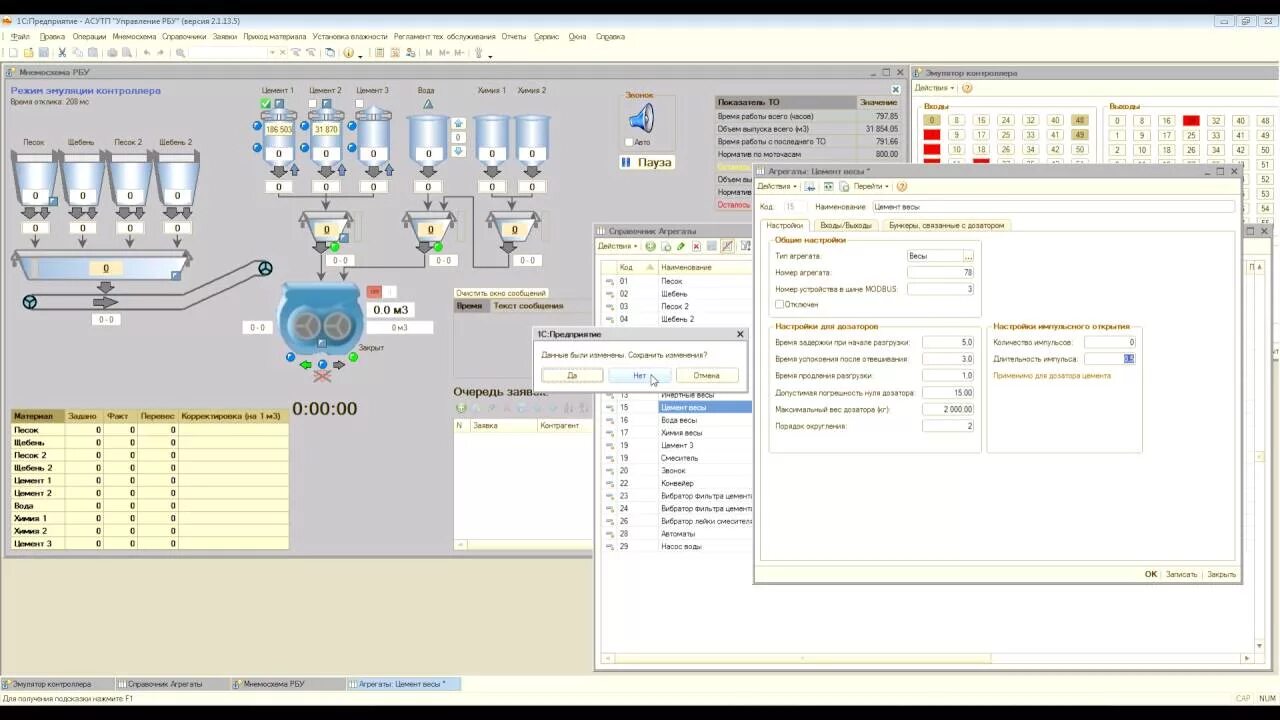Choose Нет in the save dialog
This screenshot has width=1280, height=720.
click(640, 375)
